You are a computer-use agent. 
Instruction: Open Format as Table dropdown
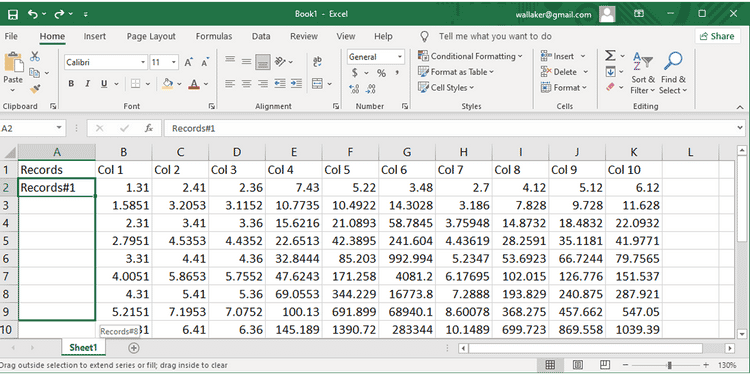point(456,72)
